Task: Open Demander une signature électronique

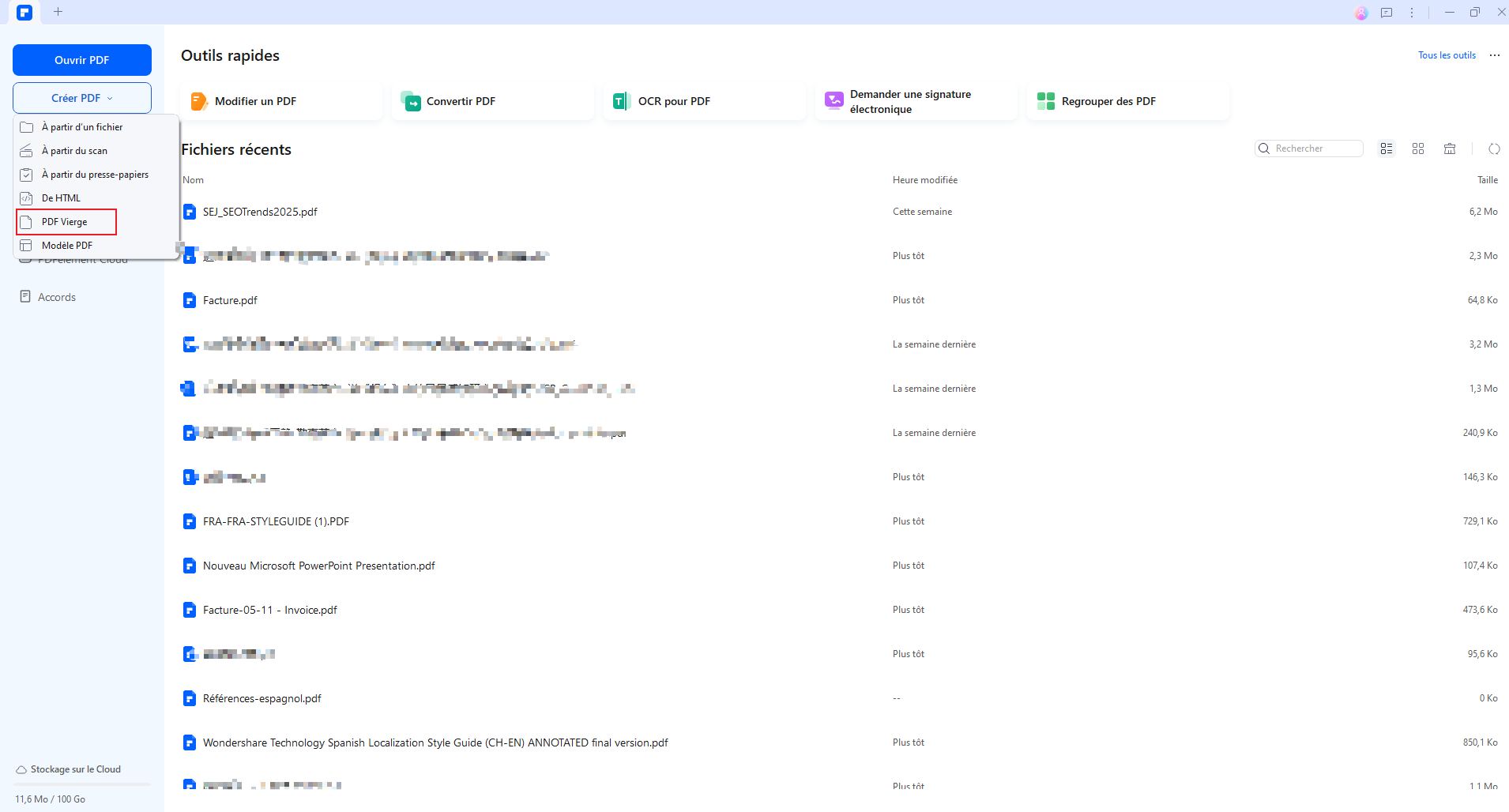Action: [x=916, y=101]
